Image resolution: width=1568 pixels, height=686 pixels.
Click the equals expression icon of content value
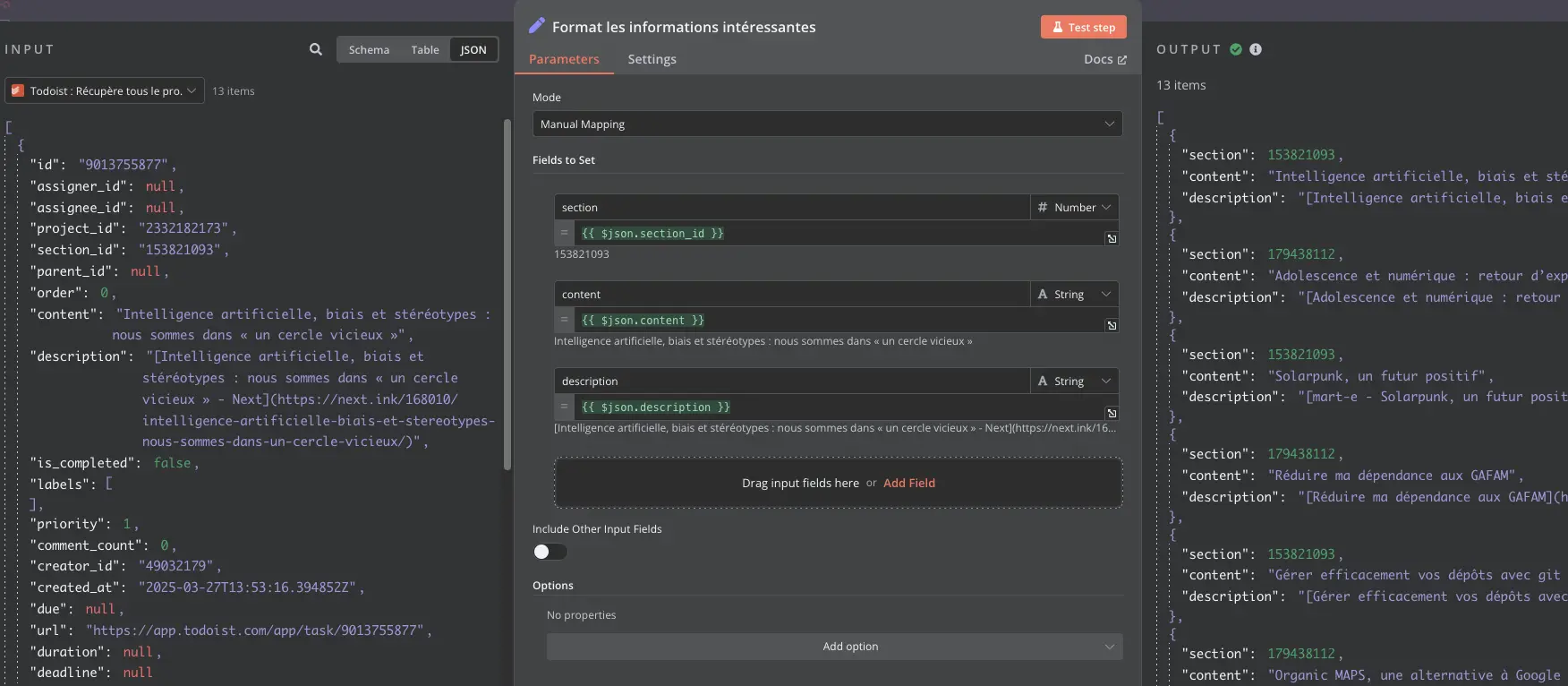564,320
